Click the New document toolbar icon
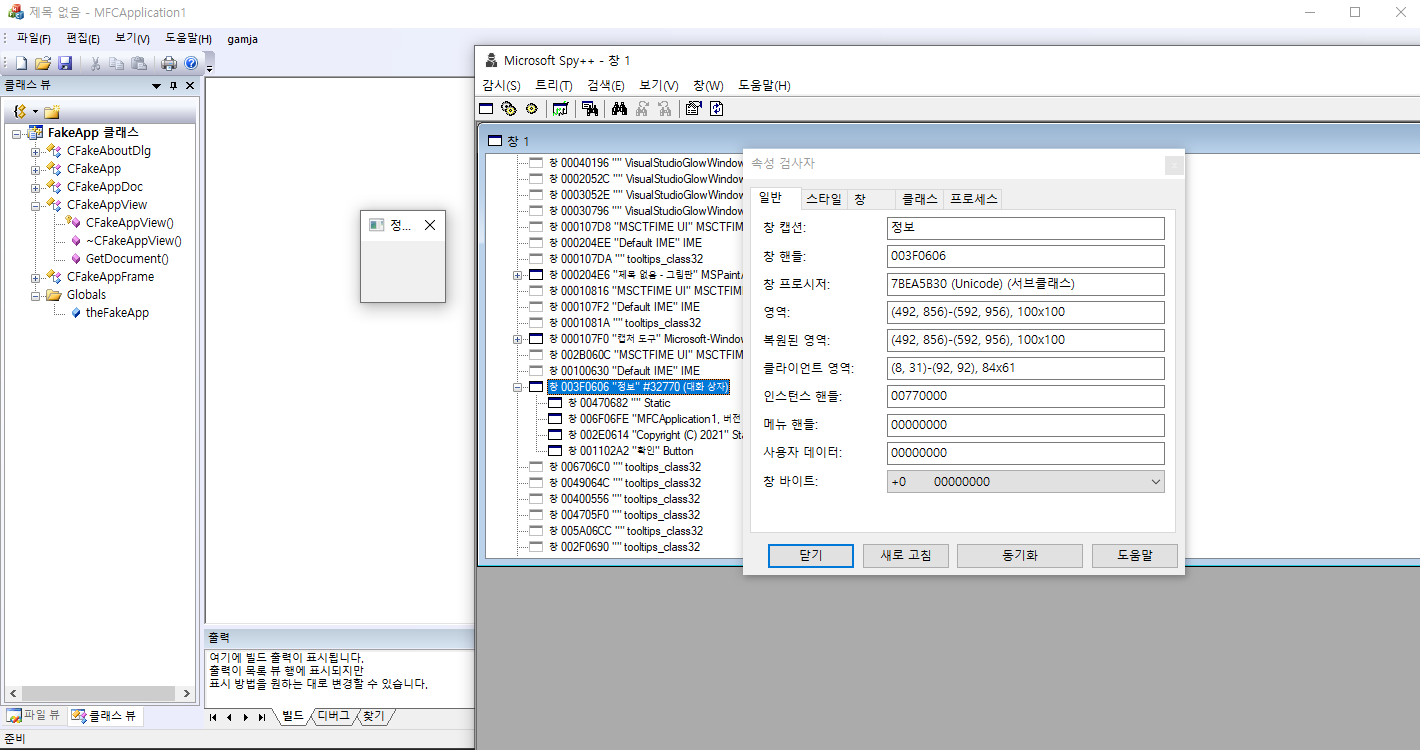Image resolution: width=1420 pixels, height=750 pixels. (21, 63)
